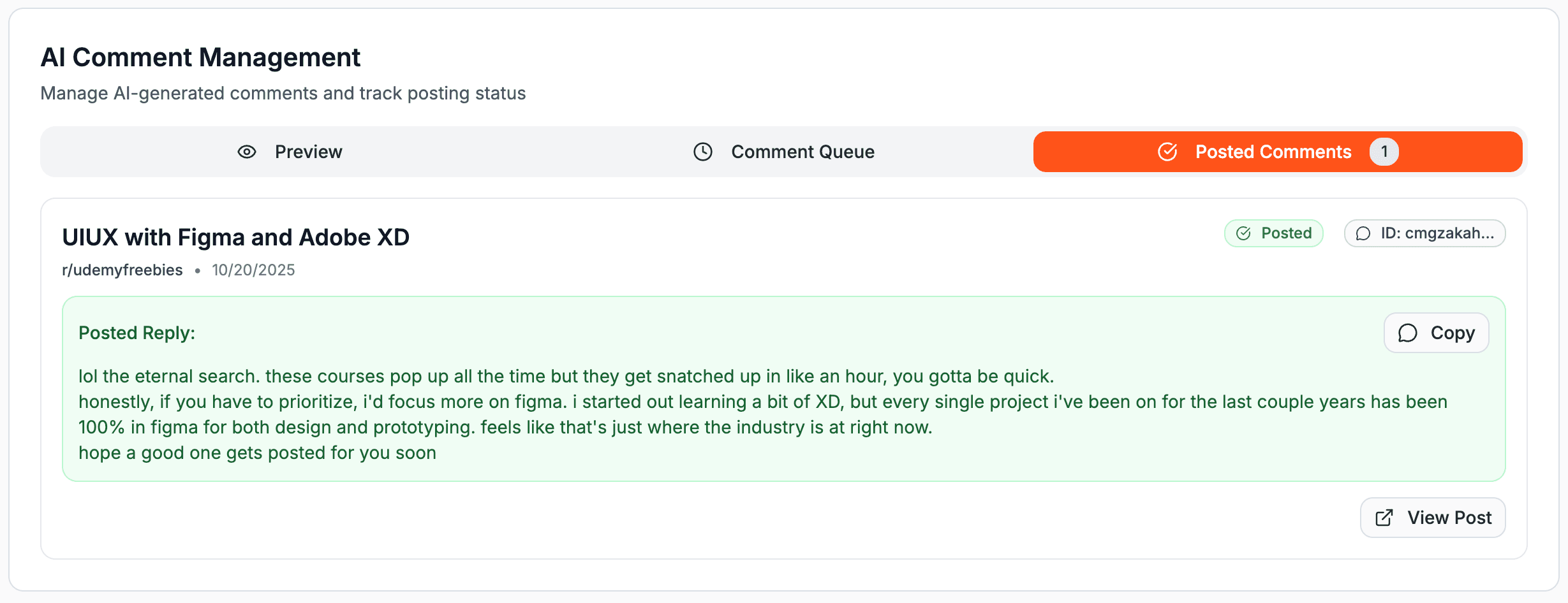The width and height of the screenshot is (1568, 603).
Task: Click the checkmark icon on Posted Comments tab
Action: [x=1167, y=152]
